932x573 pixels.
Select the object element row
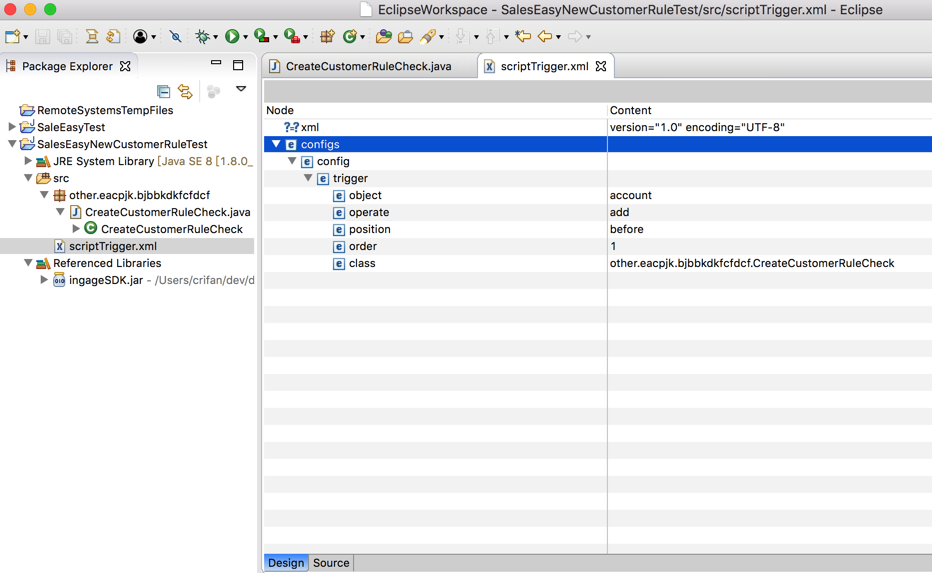click(597, 195)
